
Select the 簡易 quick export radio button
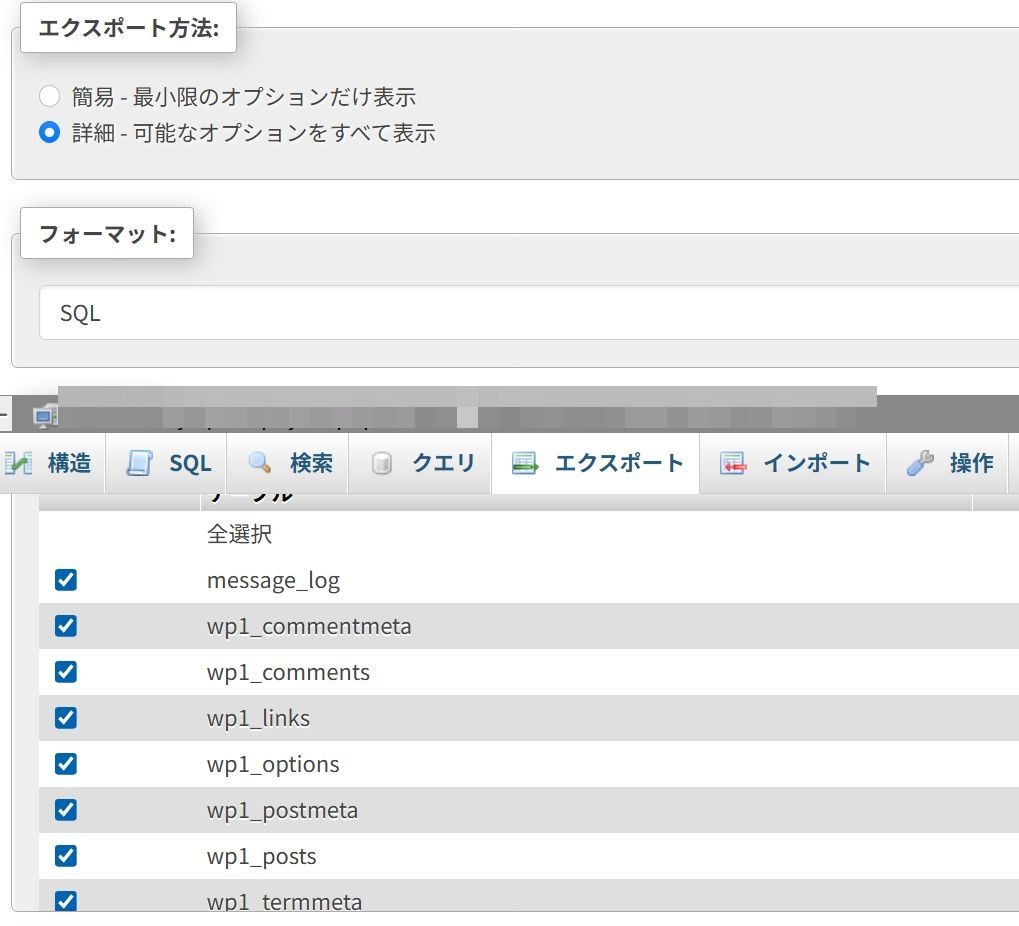(49, 96)
